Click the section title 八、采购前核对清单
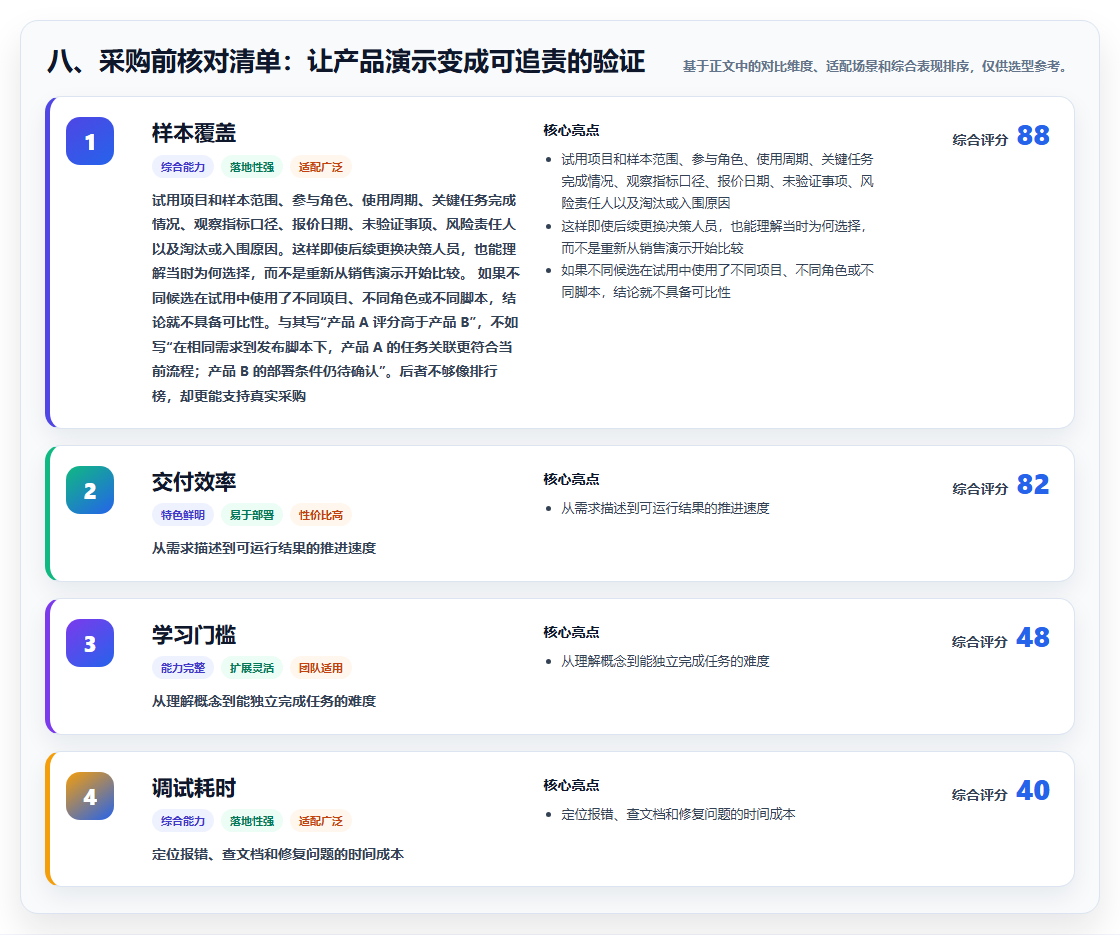This screenshot has height=935, width=1120. click(x=346, y=61)
